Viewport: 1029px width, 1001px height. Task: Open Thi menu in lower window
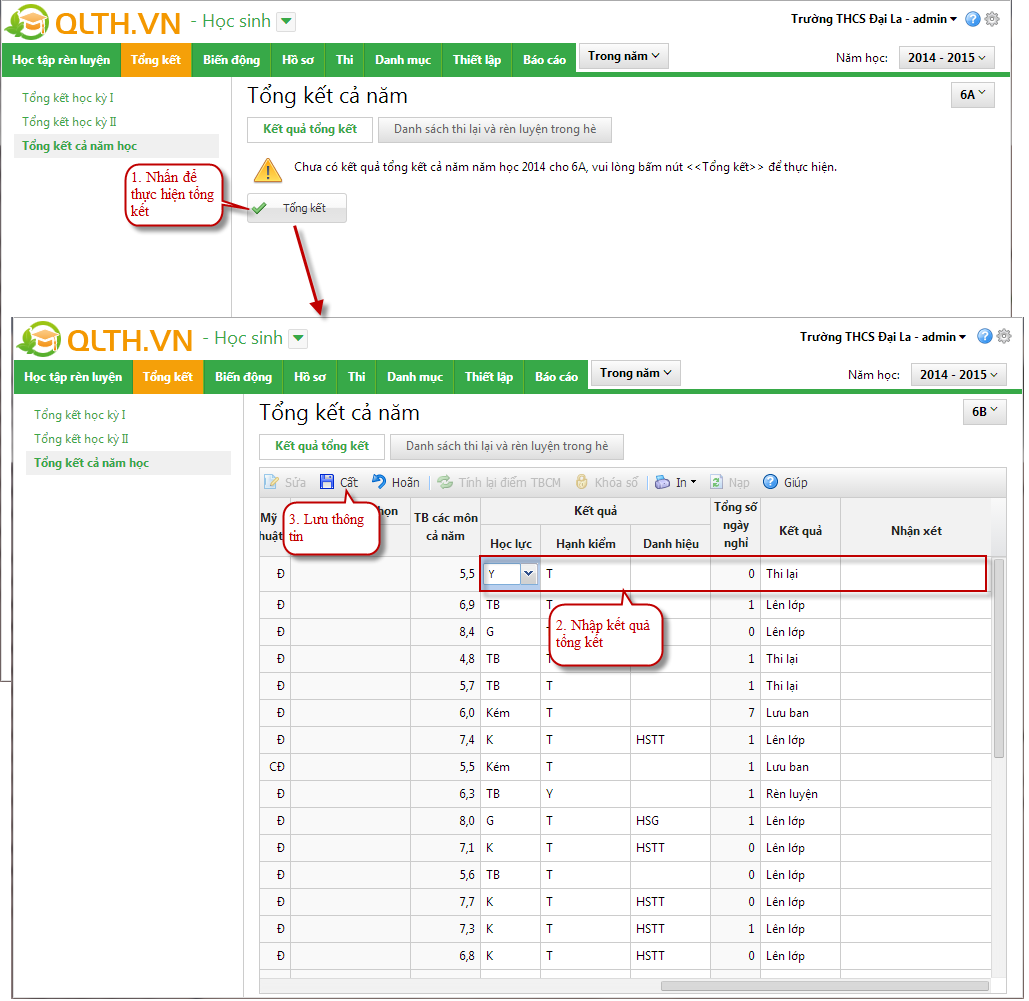pyautogui.click(x=356, y=377)
